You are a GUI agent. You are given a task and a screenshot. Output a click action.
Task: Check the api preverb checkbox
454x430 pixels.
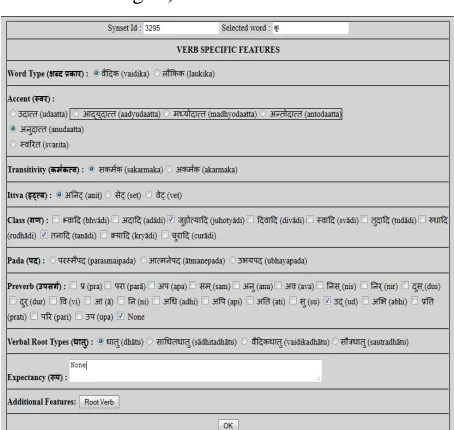click(x=205, y=301)
